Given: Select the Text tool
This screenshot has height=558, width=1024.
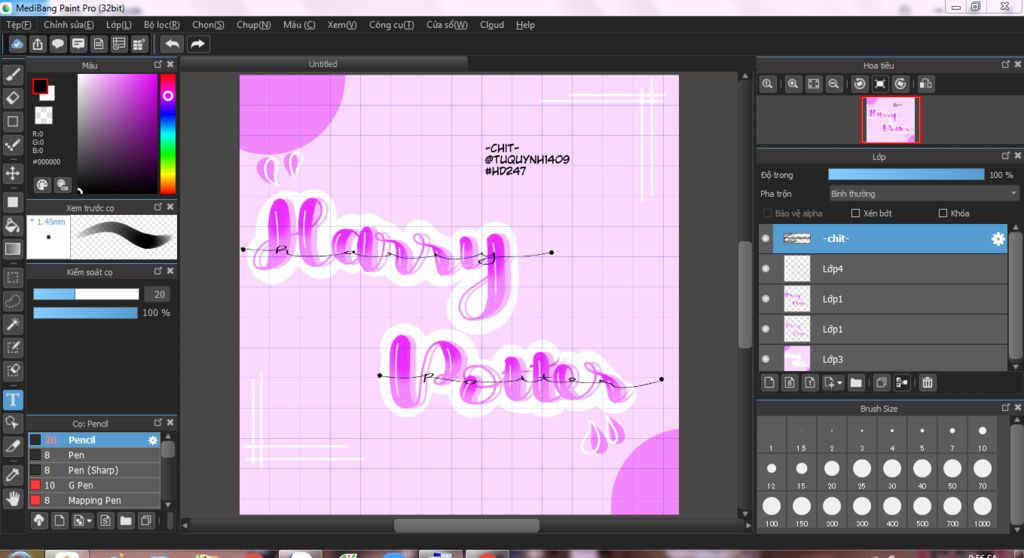Looking at the screenshot, I should (x=12, y=399).
